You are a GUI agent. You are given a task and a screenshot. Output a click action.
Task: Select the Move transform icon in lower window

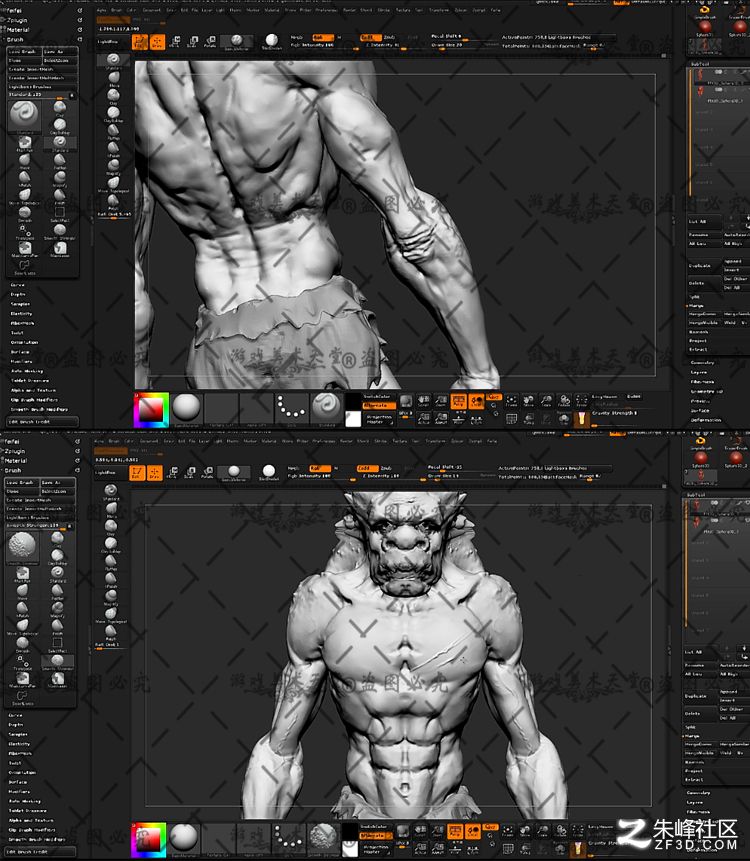pyautogui.click(x=172, y=473)
